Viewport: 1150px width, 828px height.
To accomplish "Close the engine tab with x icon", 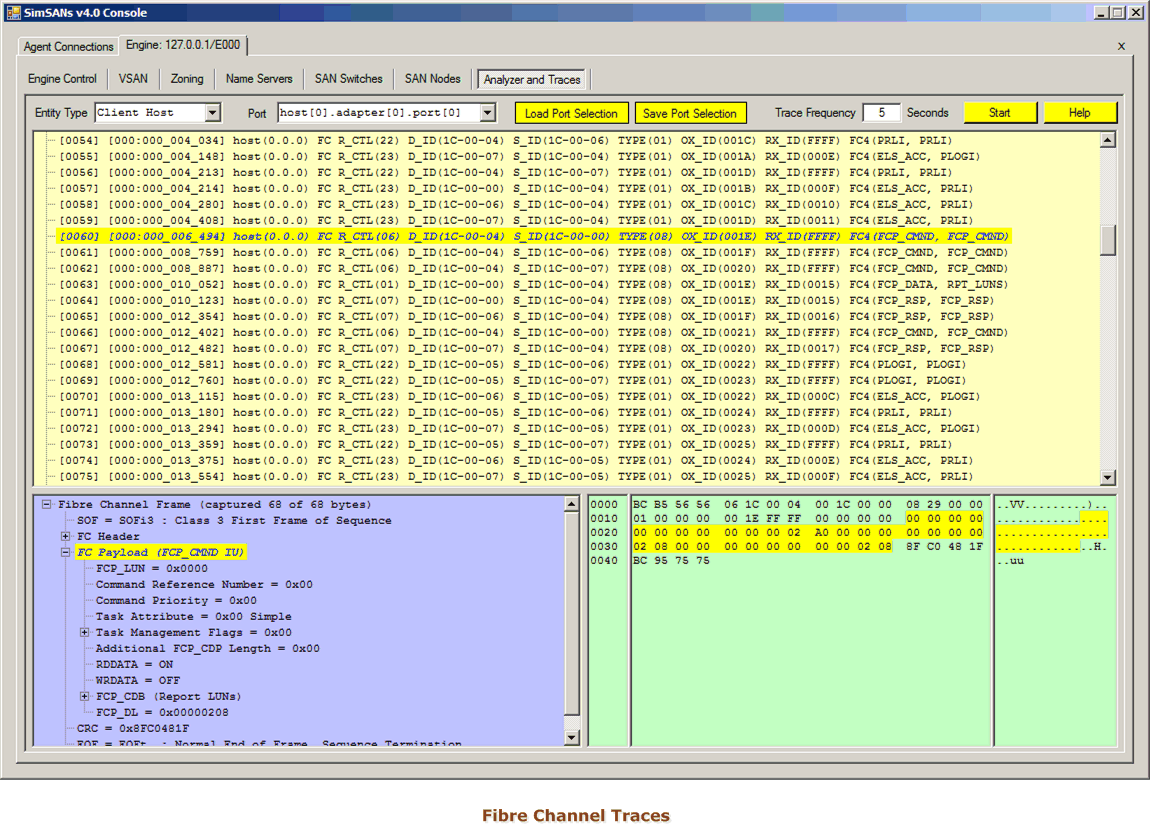I will pyautogui.click(x=1121, y=46).
